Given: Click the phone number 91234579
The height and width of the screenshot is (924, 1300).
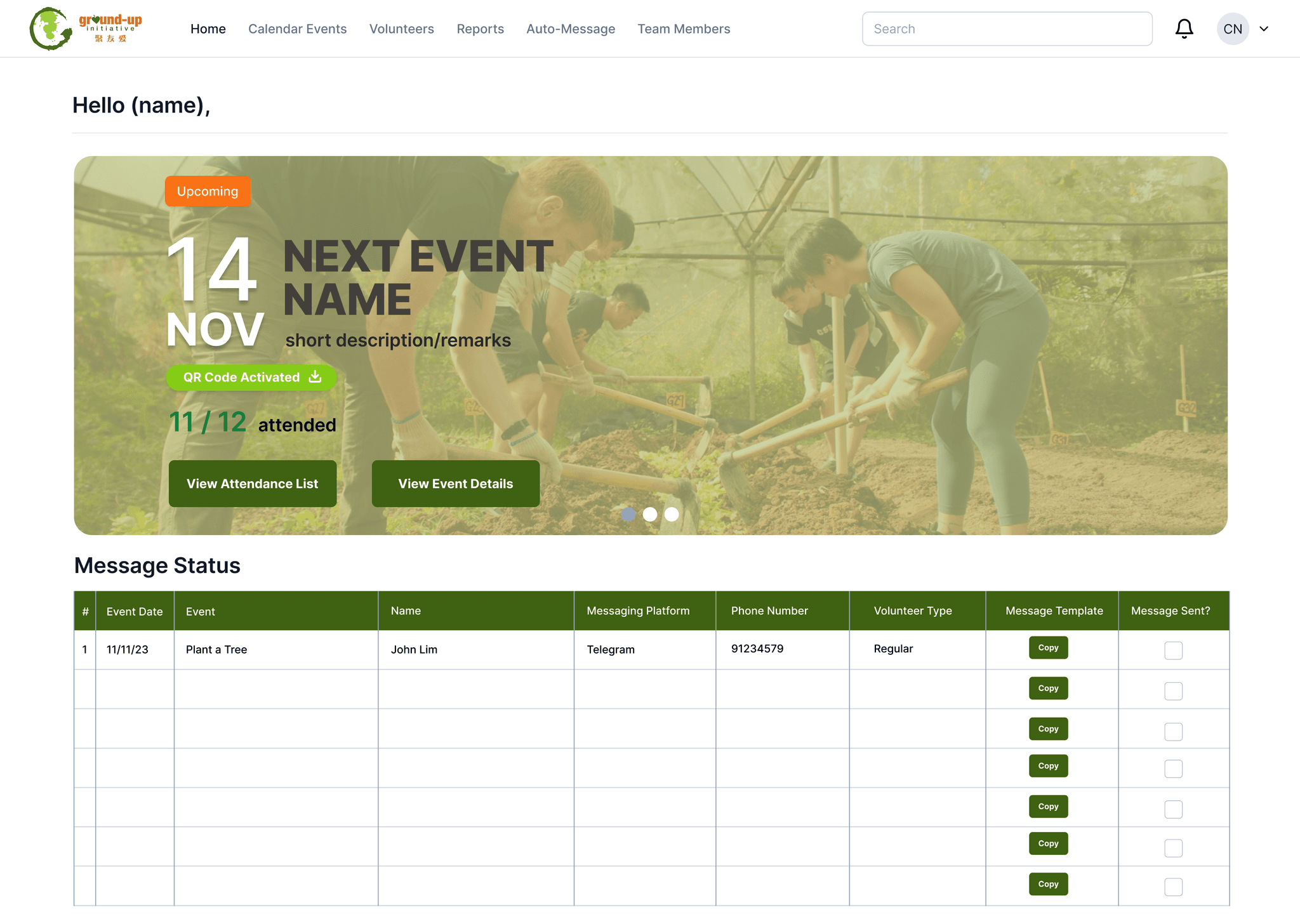Looking at the screenshot, I should (757, 649).
